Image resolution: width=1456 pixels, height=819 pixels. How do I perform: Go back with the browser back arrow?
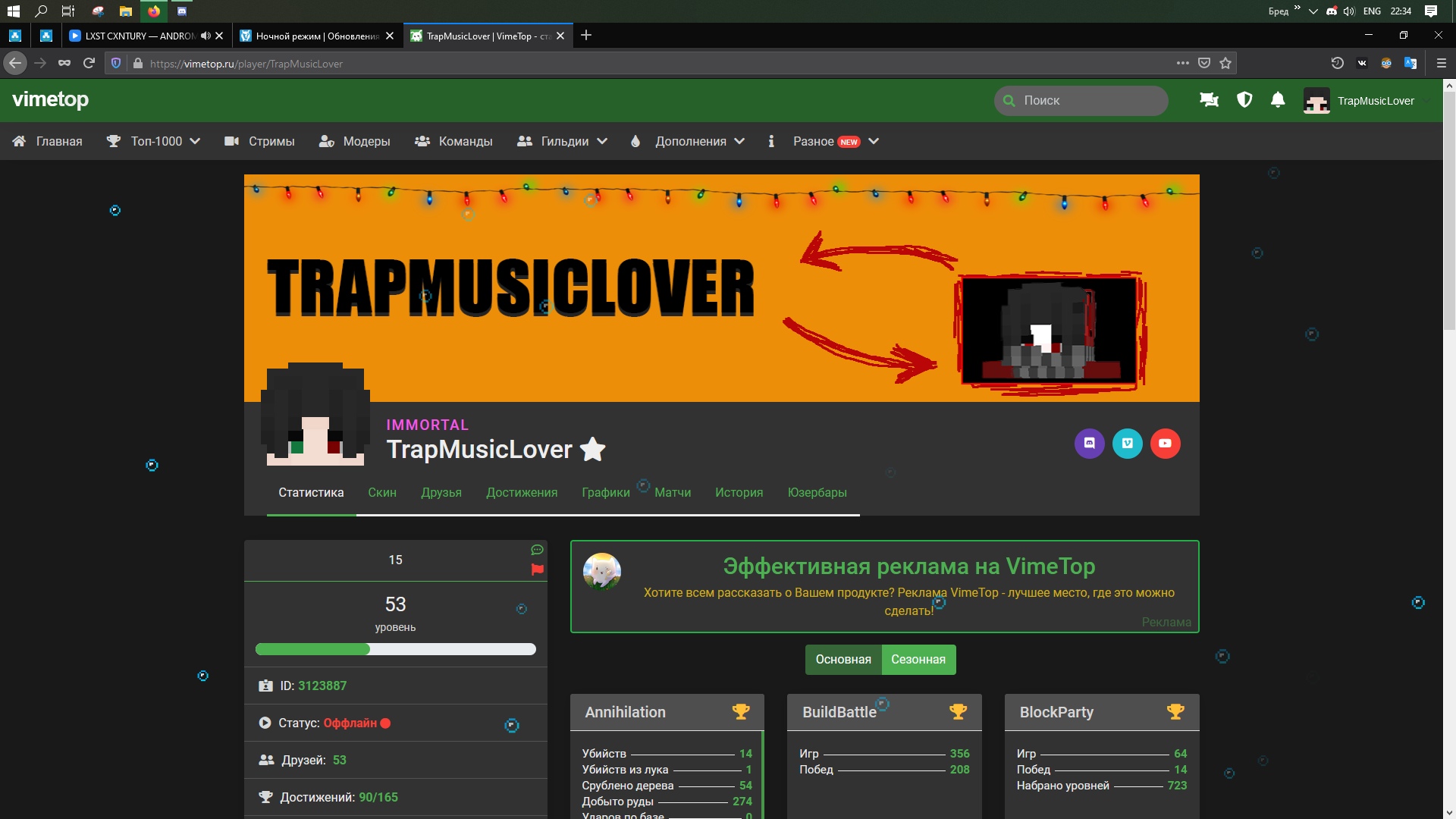(x=15, y=64)
